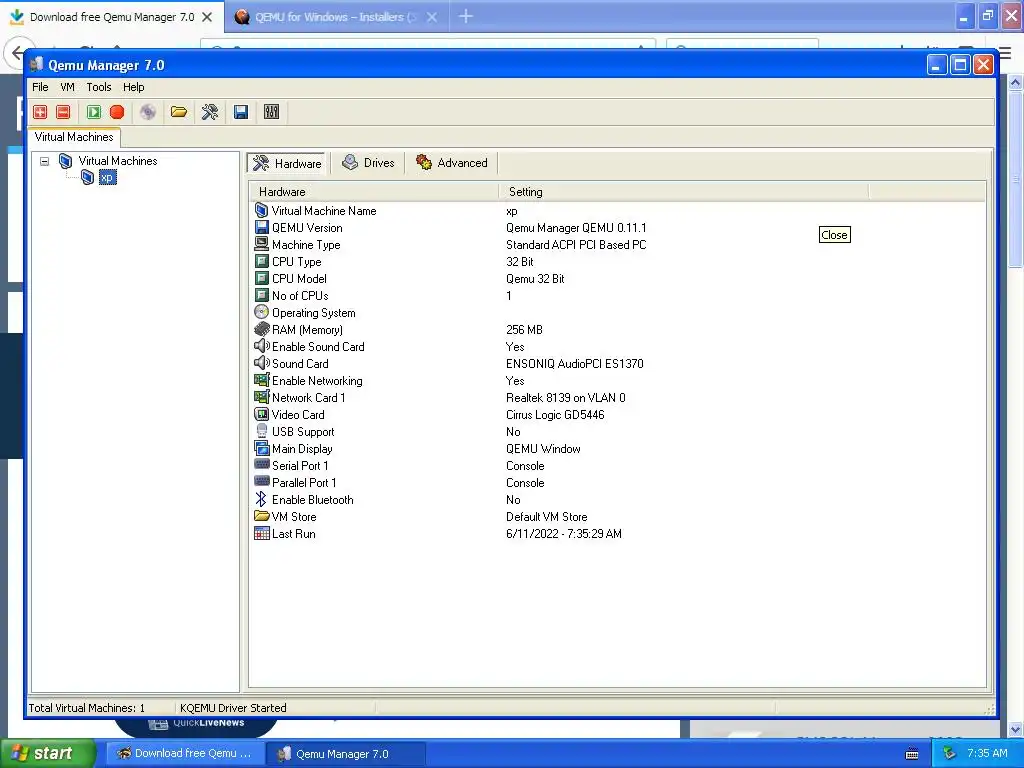
Task: Click the Windows start button
Action: click(48, 753)
